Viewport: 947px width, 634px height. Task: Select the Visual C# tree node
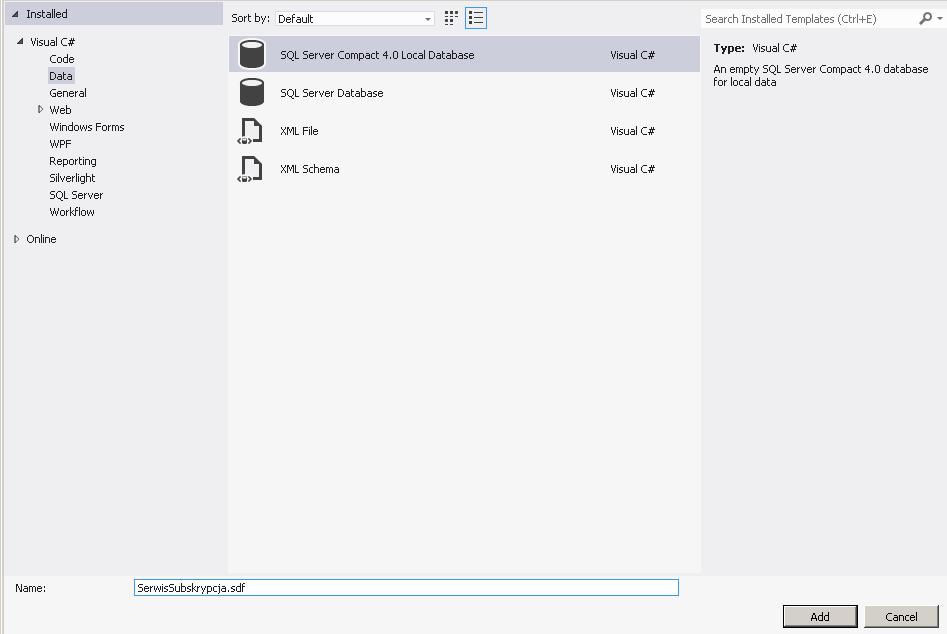[x=53, y=42]
